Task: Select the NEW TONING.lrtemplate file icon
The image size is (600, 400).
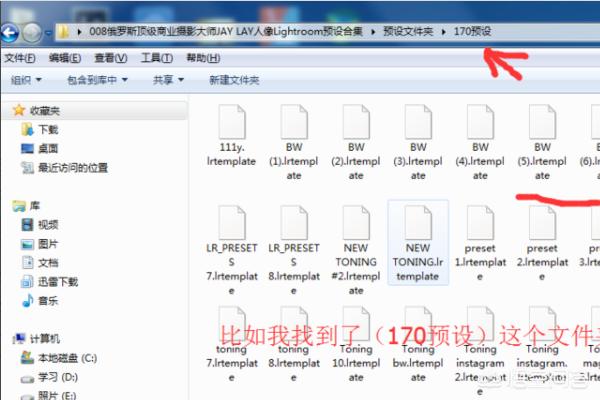Action: pyautogui.click(x=418, y=223)
